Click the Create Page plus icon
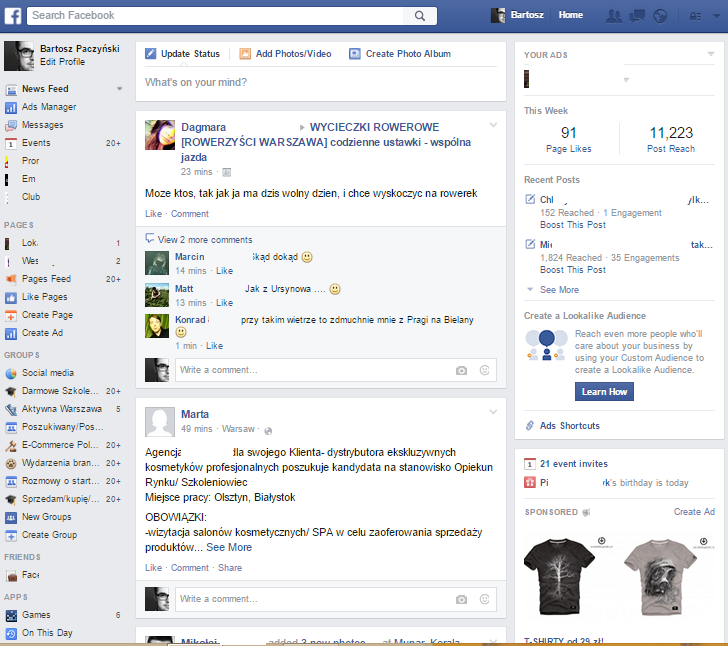Screen dimensions: 728x646 coord(11,316)
